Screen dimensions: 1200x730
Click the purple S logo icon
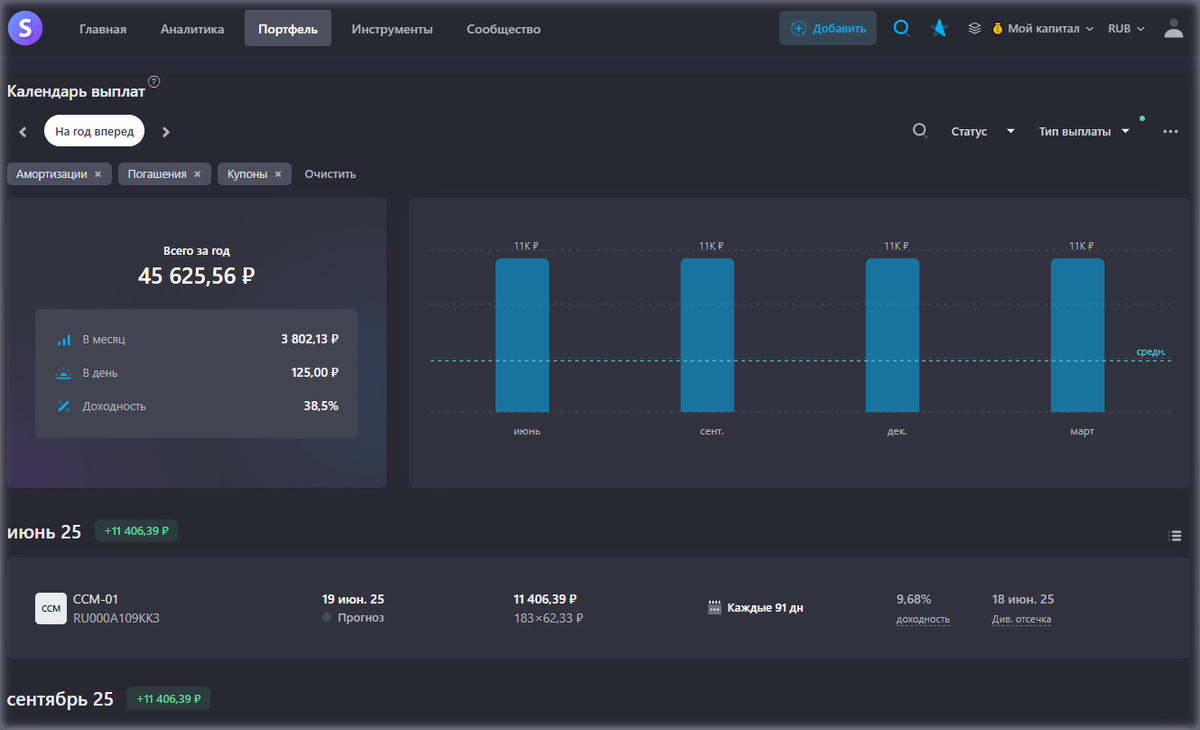click(x=25, y=28)
